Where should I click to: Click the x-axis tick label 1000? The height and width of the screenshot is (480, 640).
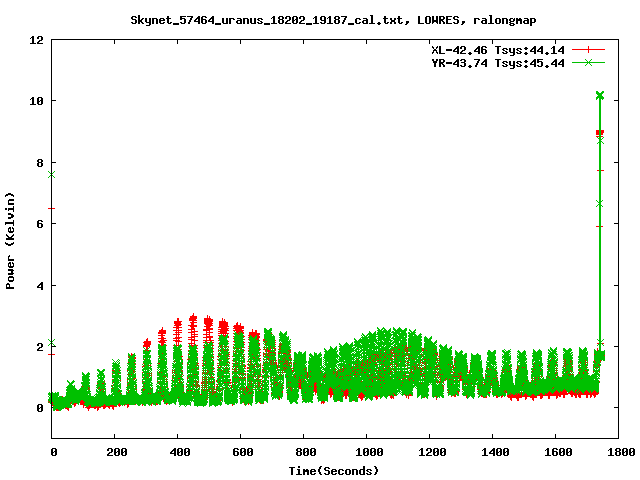tap(369, 452)
